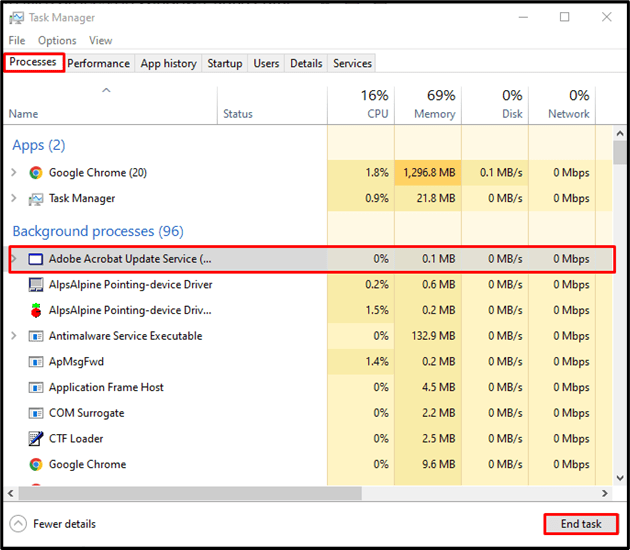The height and width of the screenshot is (550, 630).
Task: Expand the Google Chrome (20) process group
Action: tap(14, 172)
